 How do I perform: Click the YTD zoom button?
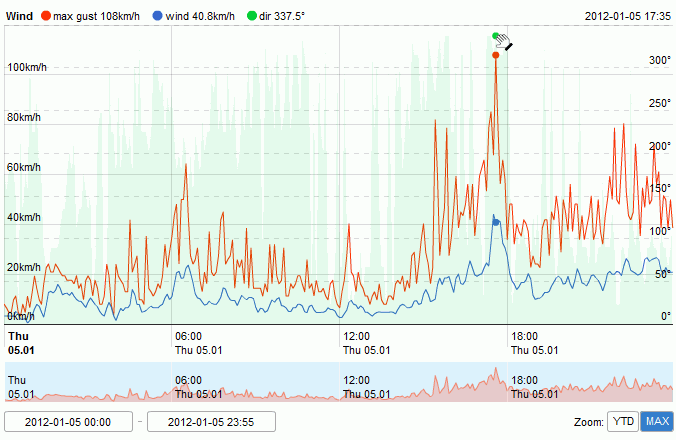click(x=623, y=421)
